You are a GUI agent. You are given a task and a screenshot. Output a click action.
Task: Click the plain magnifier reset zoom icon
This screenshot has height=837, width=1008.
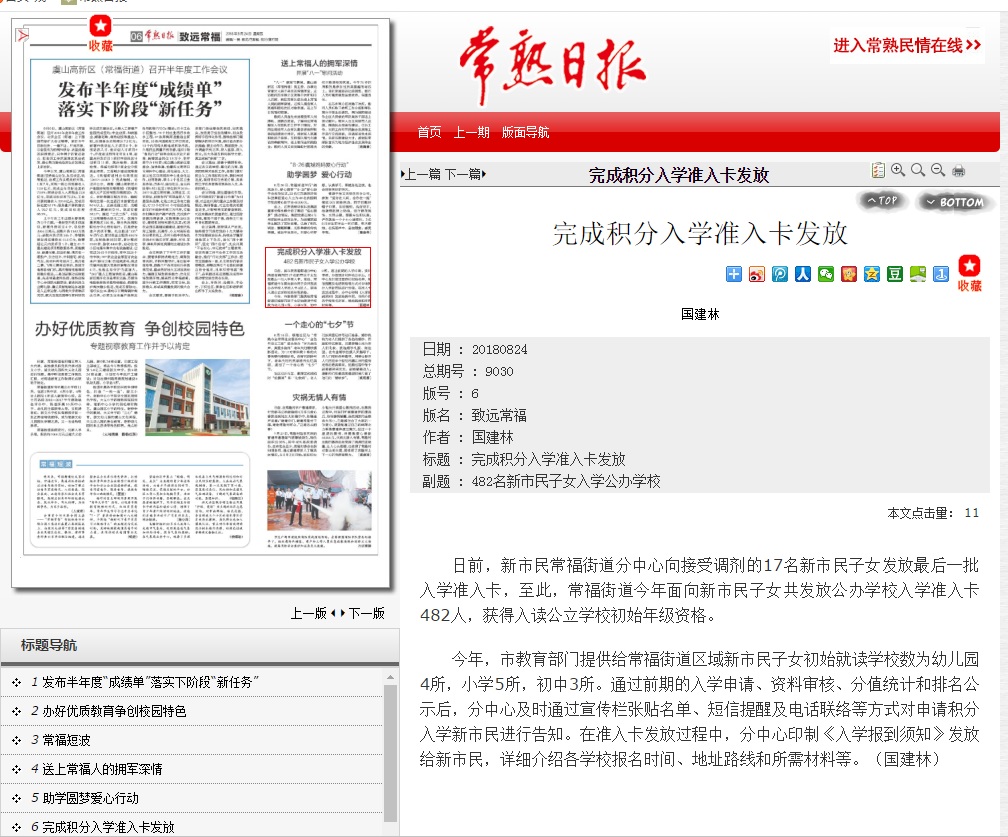tap(918, 170)
